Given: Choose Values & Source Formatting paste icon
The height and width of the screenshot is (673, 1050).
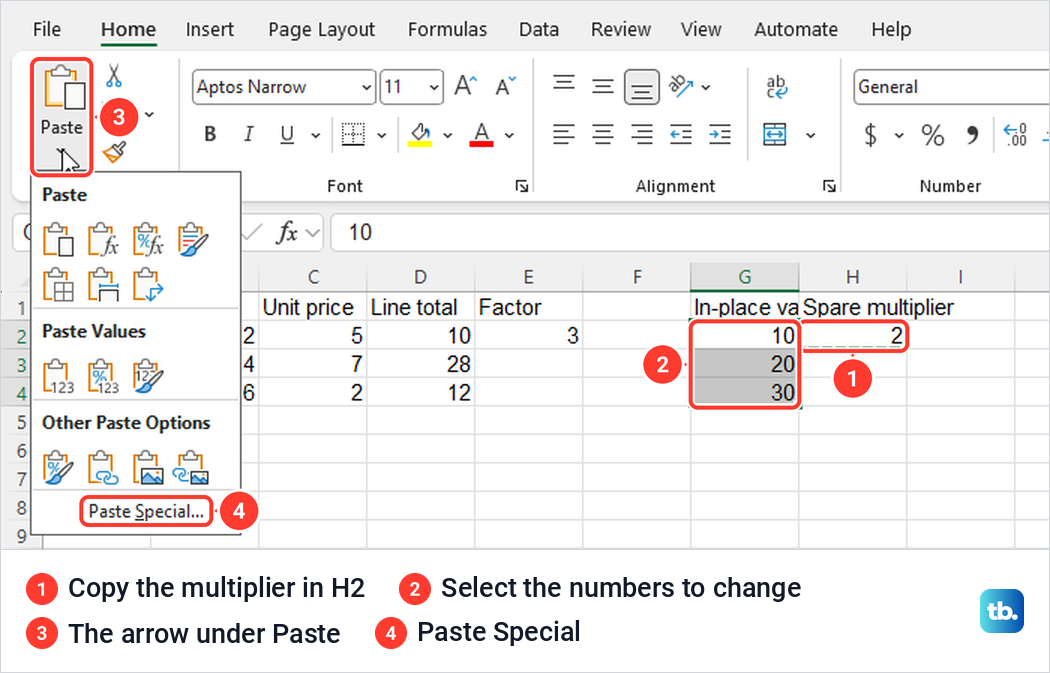Looking at the screenshot, I should click(x=148, y=376).
